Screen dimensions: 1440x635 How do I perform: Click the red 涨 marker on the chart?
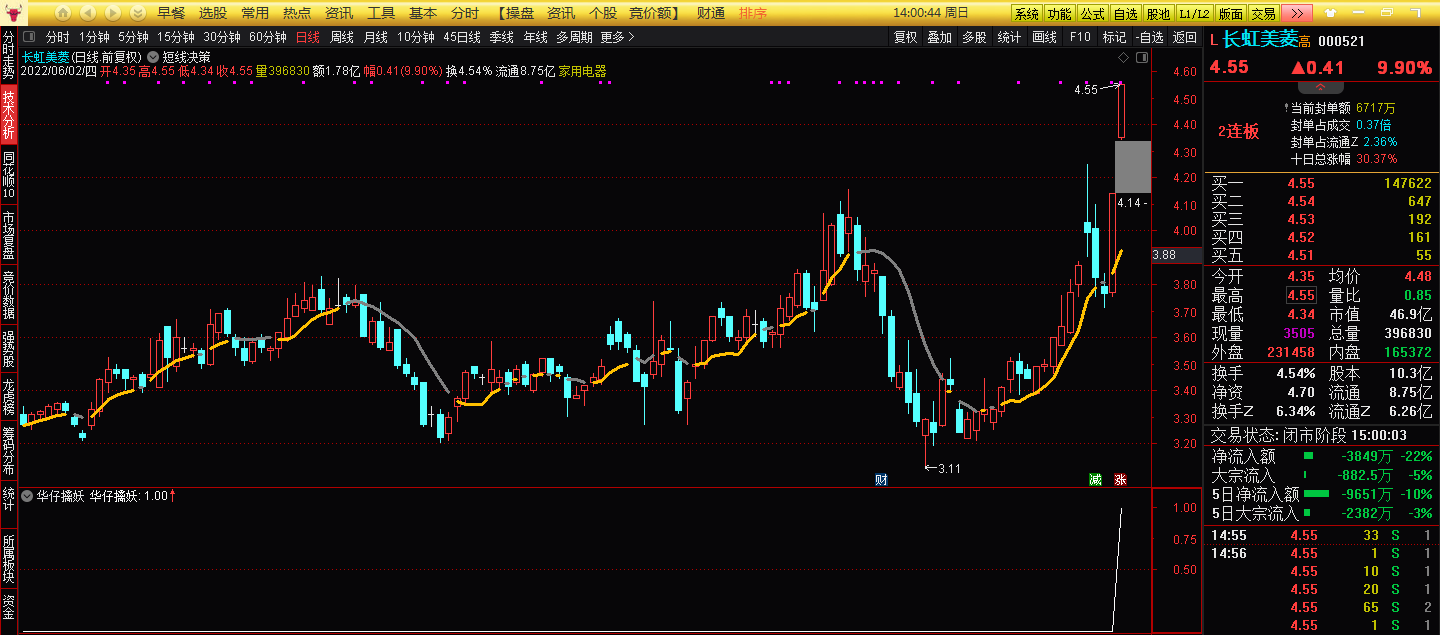click(x=1120, y=479)
